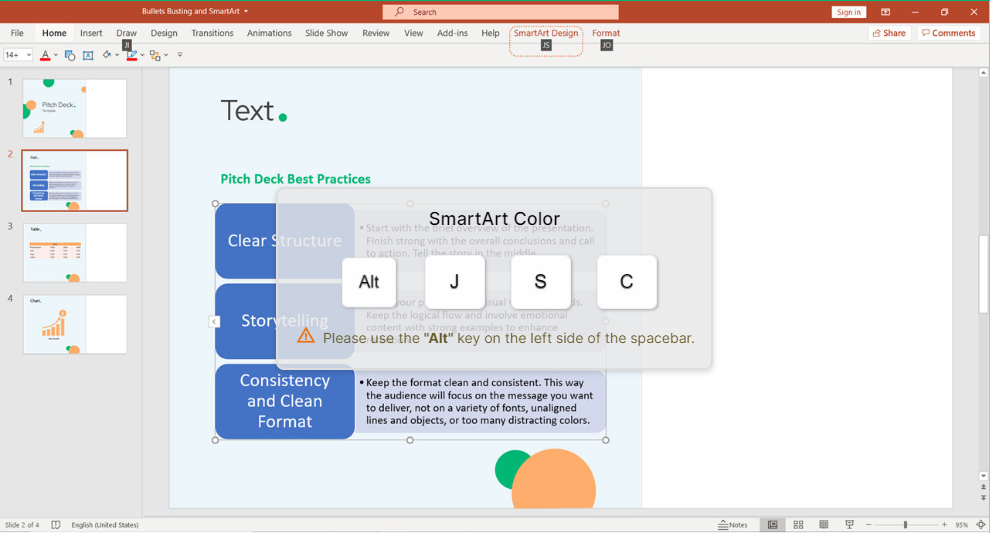Screen dimensions: 990x533
Task: Open the Notes pane
Action: point(732,525)
